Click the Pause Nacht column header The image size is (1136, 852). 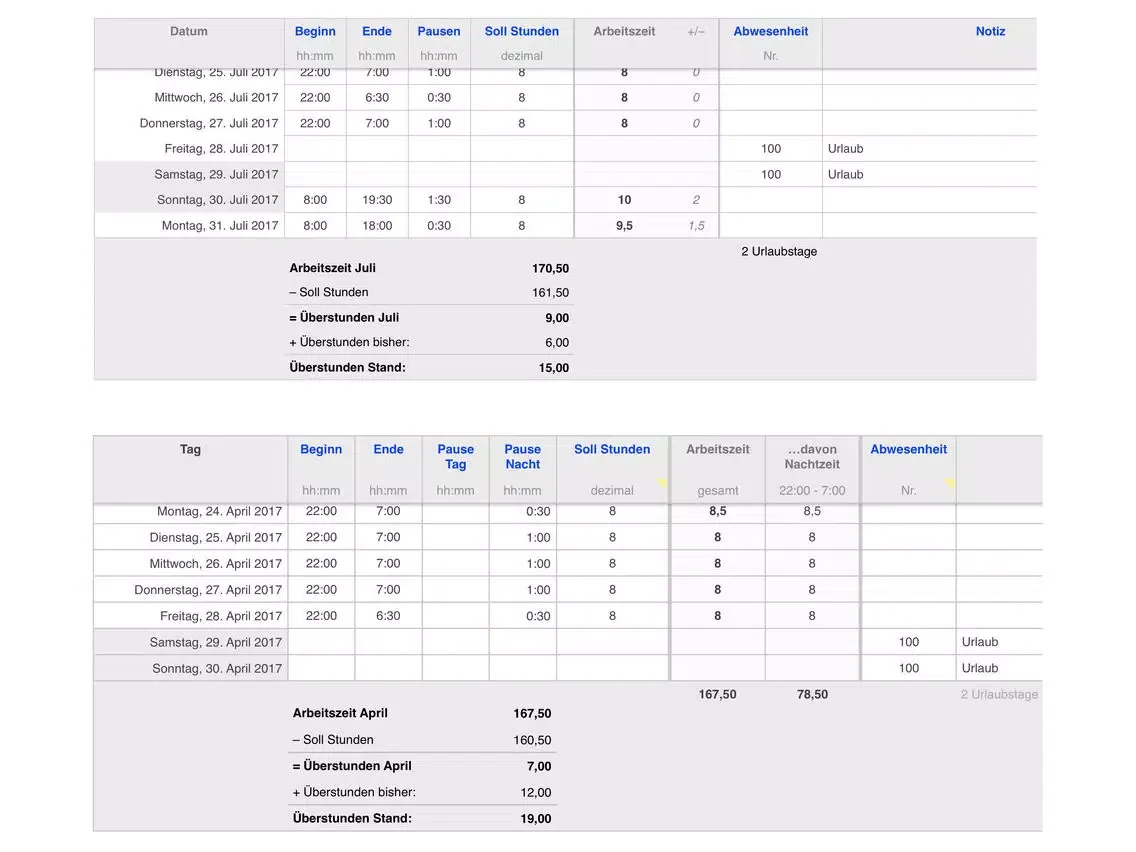coord(522,457)
